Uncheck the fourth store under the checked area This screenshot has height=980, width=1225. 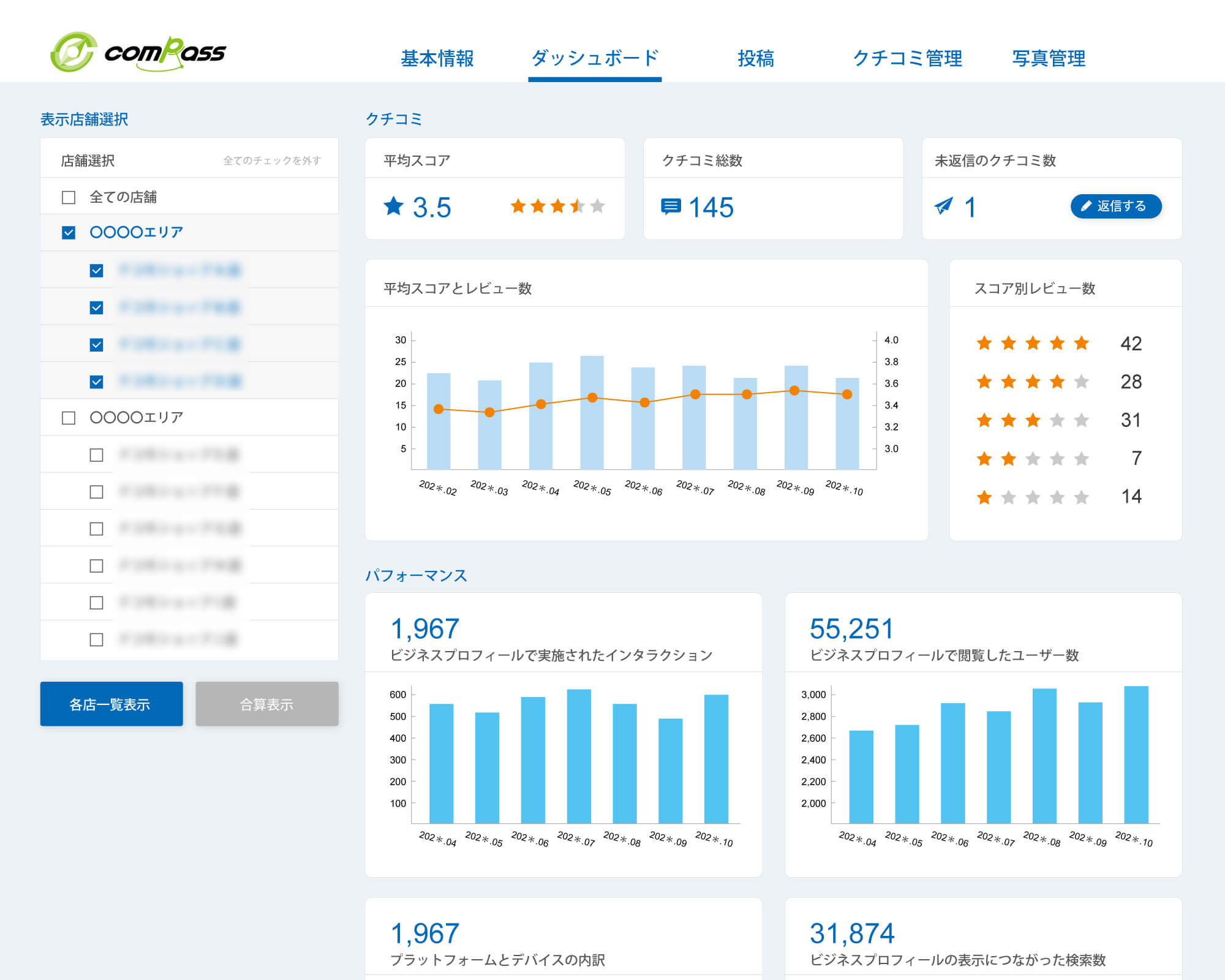[x=96, y=382]
